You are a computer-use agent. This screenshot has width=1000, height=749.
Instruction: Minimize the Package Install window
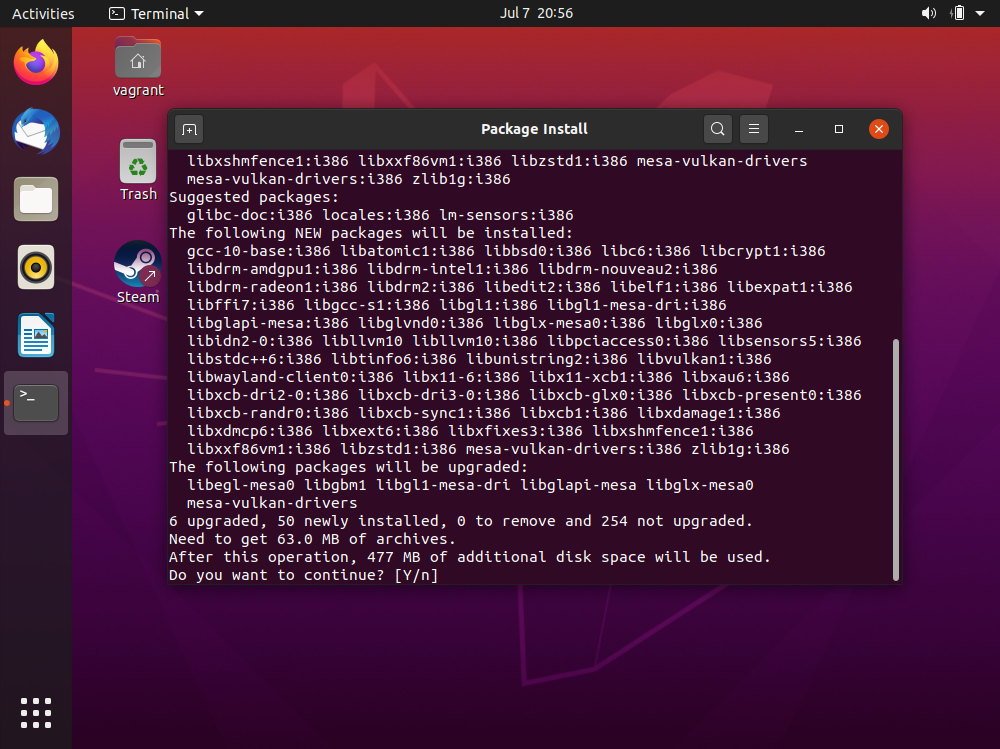(798, 130)
